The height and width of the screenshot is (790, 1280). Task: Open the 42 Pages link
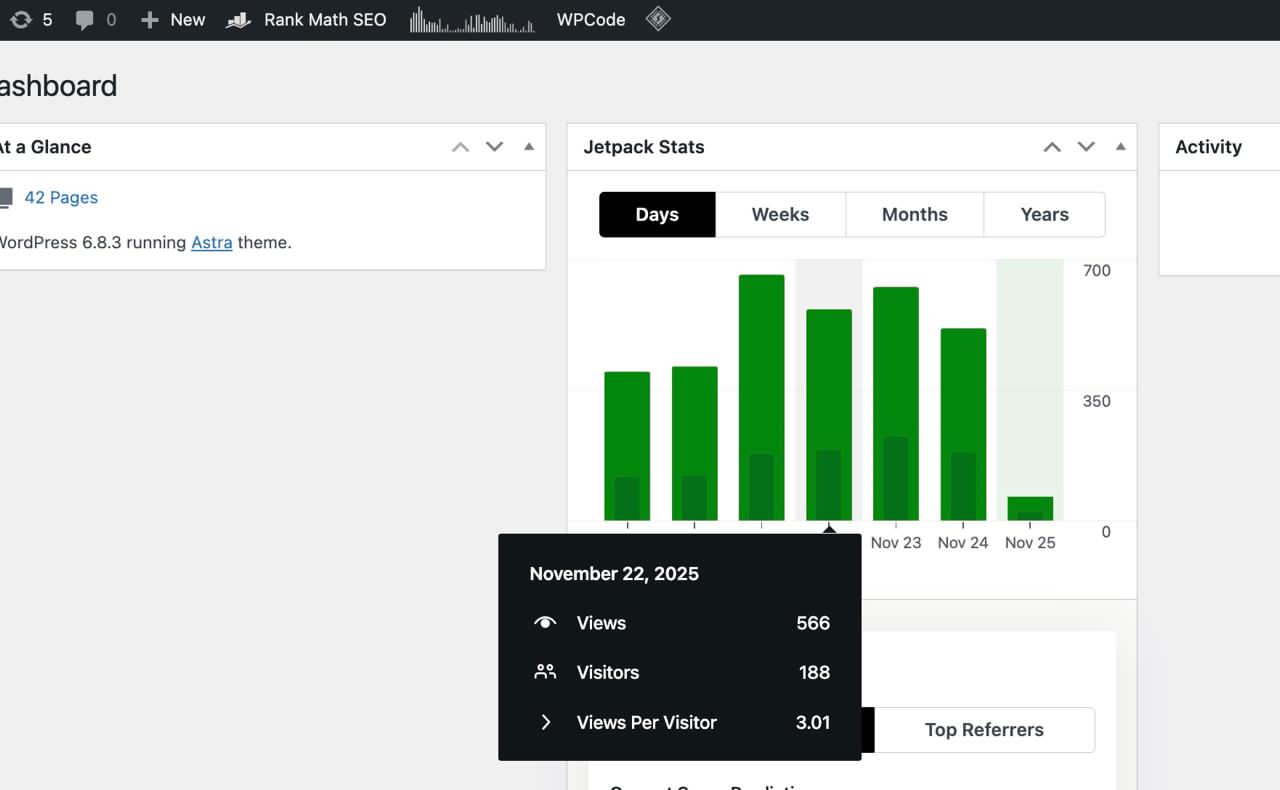61,198
